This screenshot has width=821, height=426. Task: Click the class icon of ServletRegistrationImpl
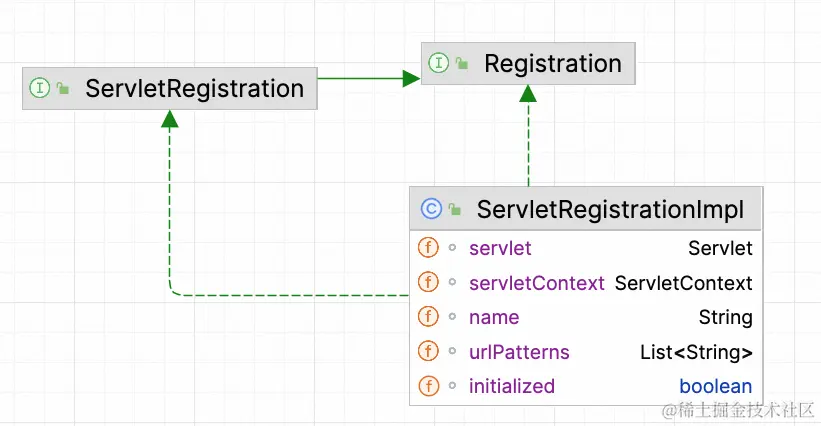(431, 209)
